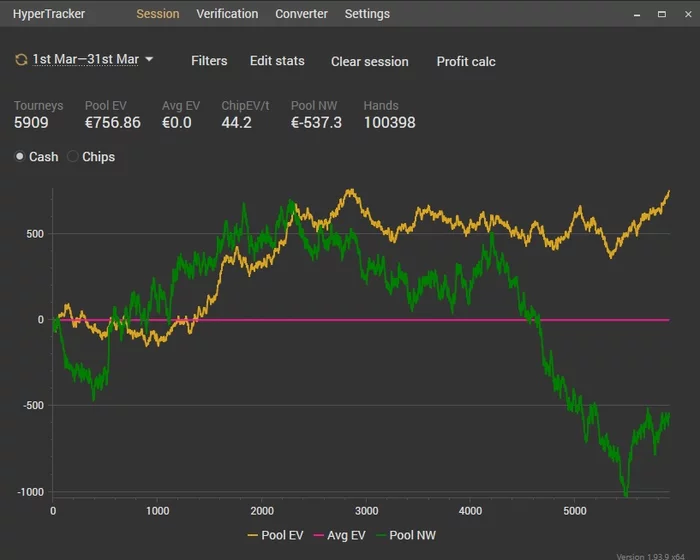This screenshot has height=560, width=700.
Task: Clear the current session
Action: pyautogui.click(x=370, y=61)
